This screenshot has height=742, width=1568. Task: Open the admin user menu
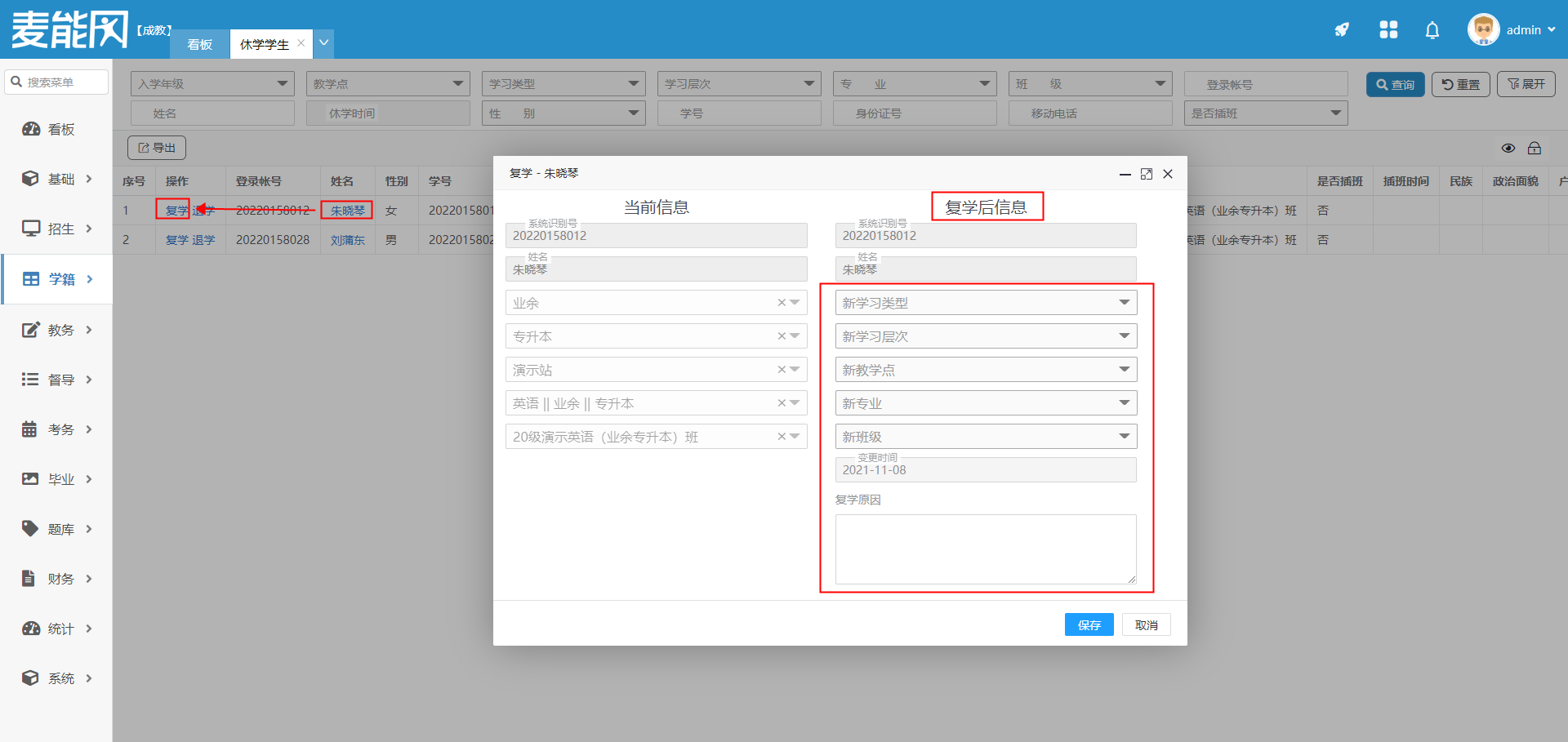(1512, 30)
